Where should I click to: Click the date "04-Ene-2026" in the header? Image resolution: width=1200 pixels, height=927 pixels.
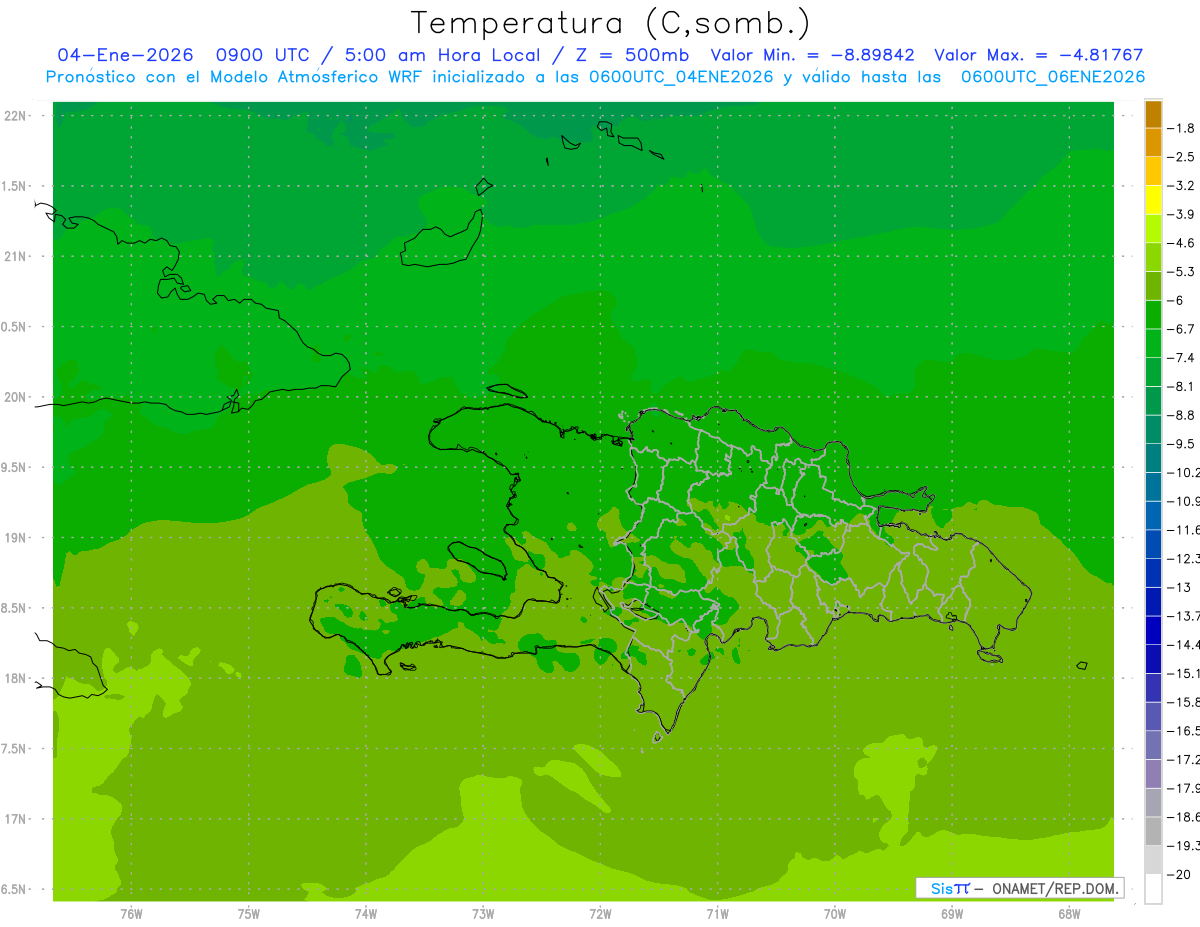125,55
